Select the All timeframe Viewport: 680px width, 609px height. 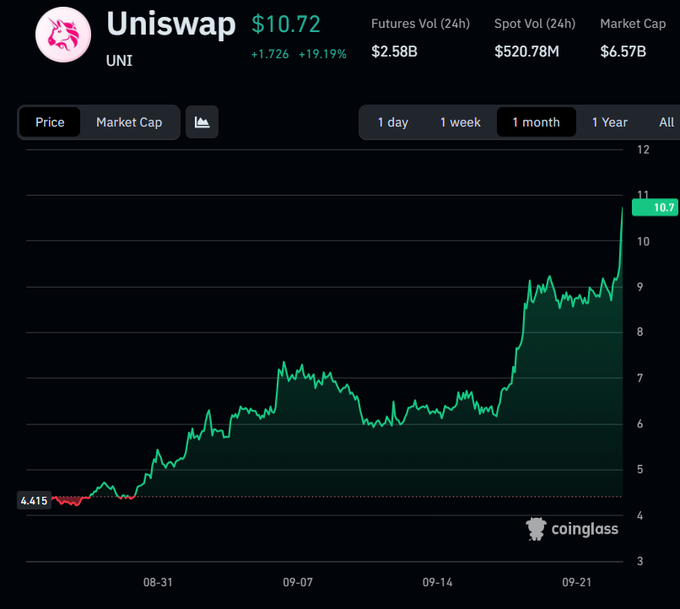tap(667, 122)
